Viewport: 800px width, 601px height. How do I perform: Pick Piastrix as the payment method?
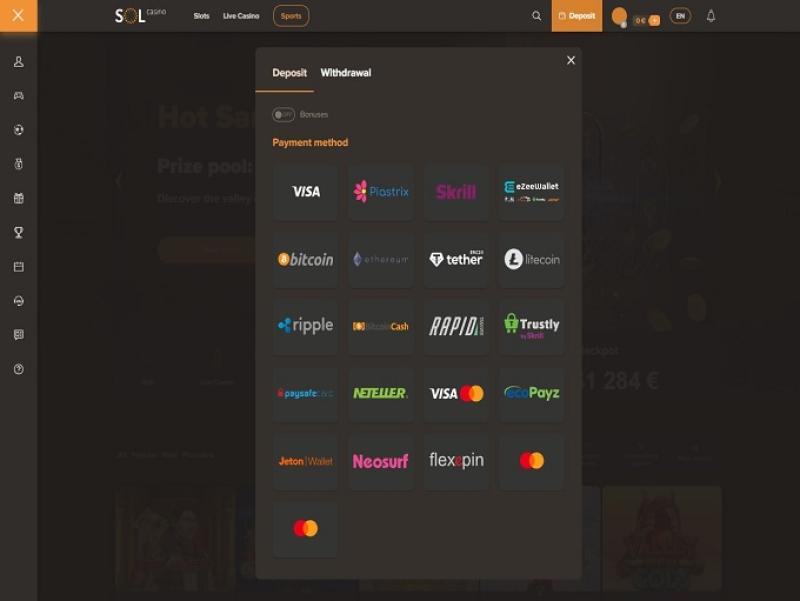tap(381, 192)
